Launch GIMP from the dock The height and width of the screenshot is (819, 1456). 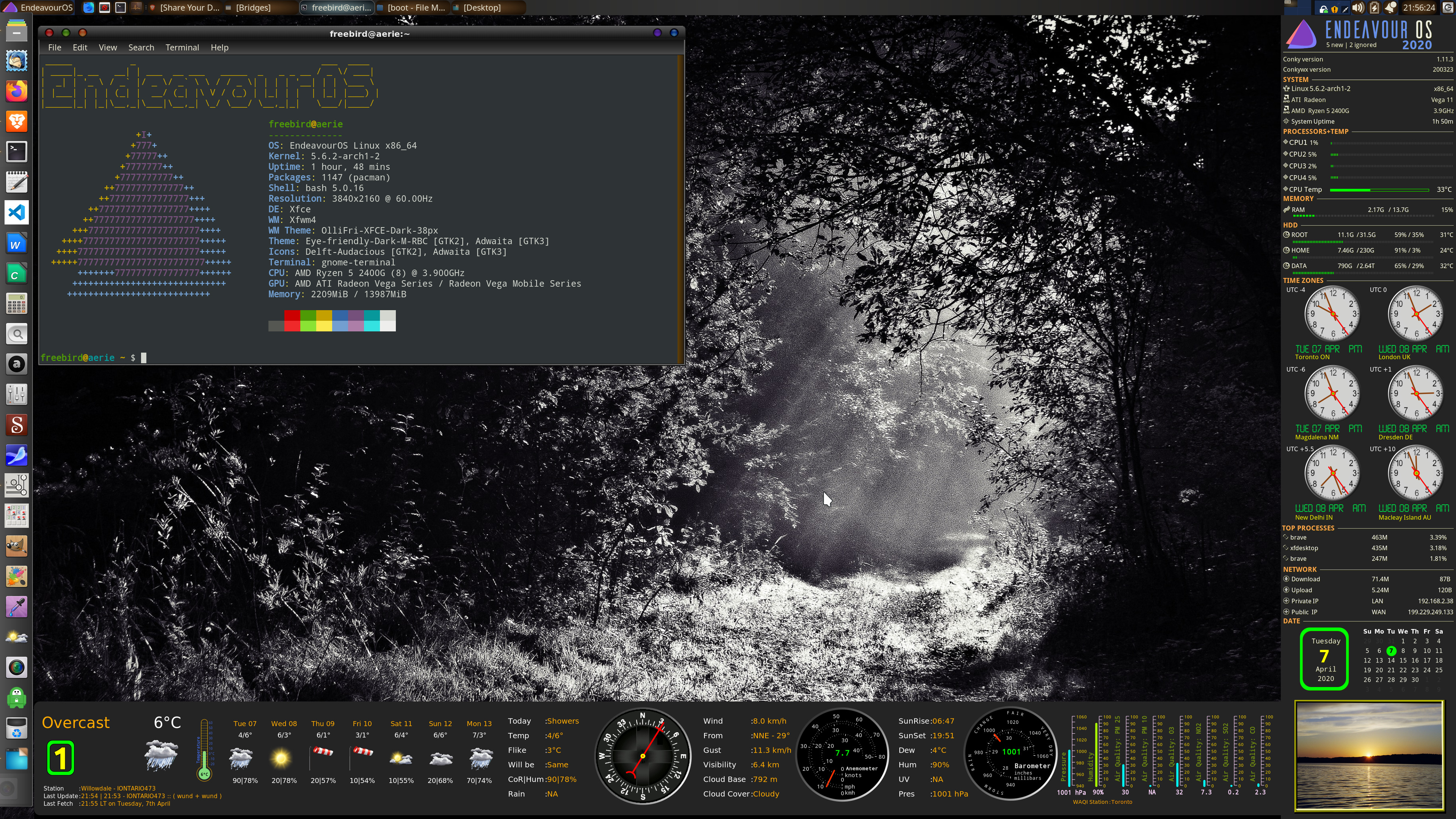point(16,546)
